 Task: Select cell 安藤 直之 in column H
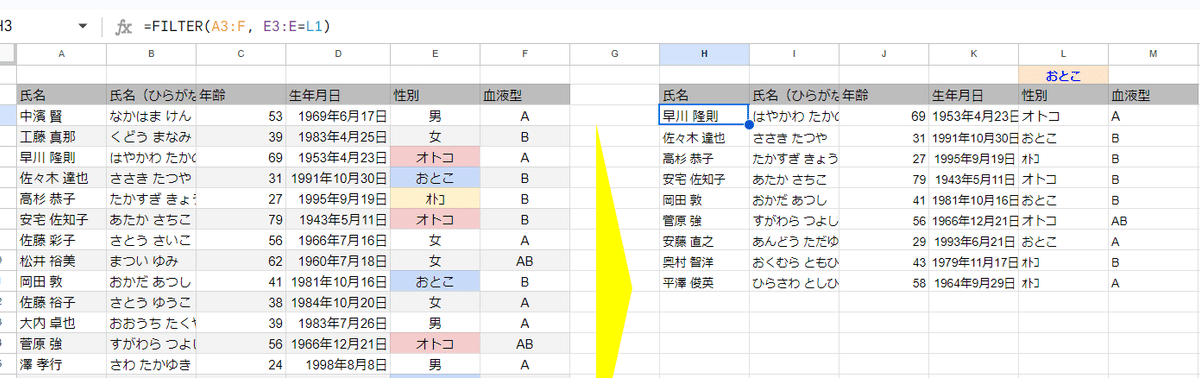[x=704, y=241]
